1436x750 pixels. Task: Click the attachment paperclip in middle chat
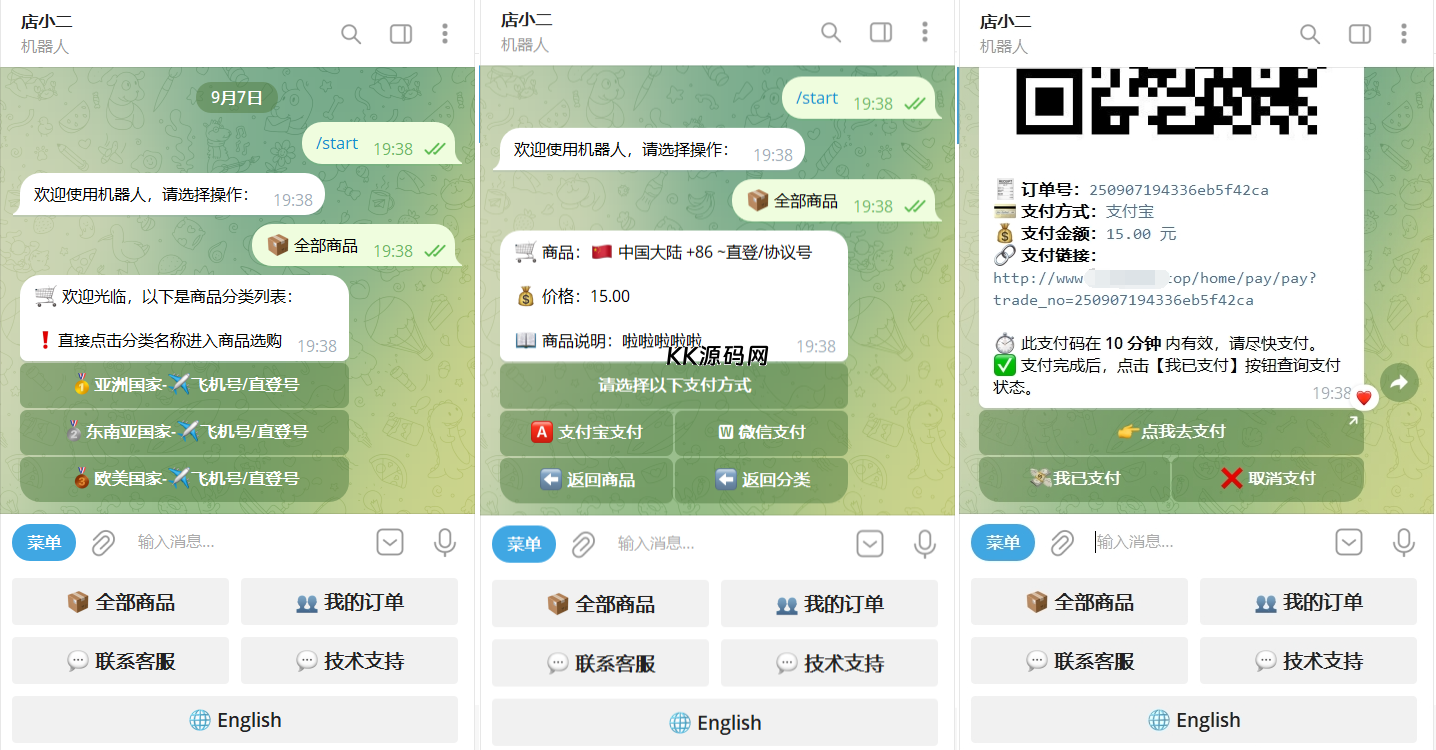(x=583, y=544)
